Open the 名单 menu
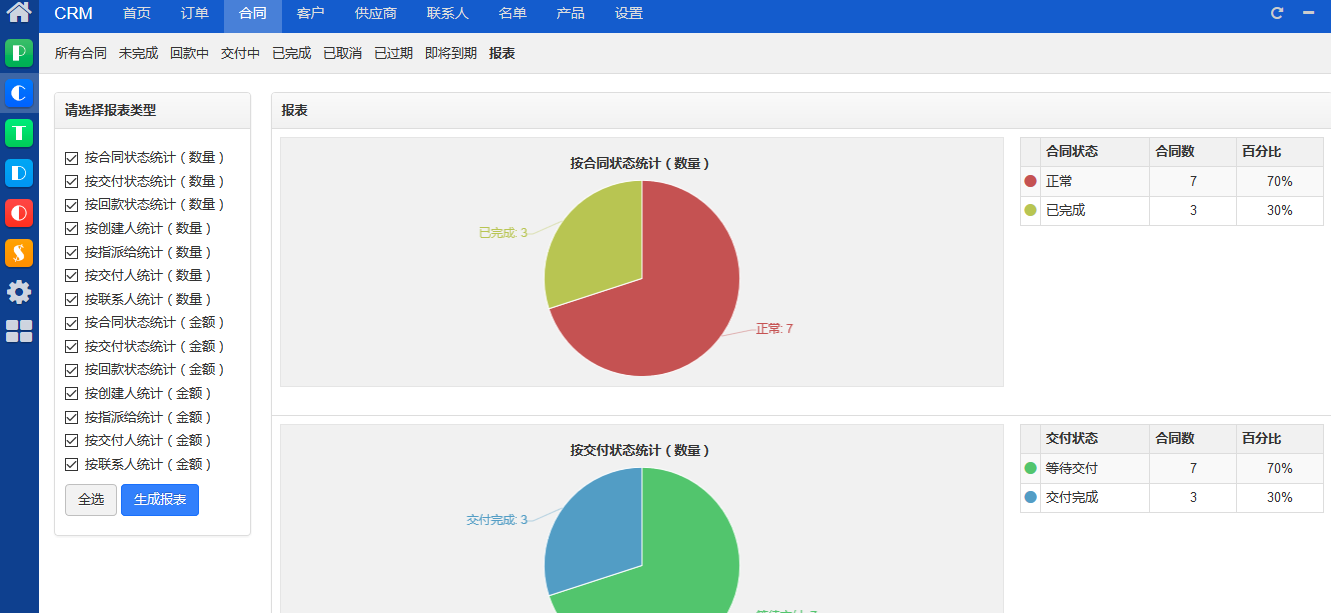 point(513,14)
